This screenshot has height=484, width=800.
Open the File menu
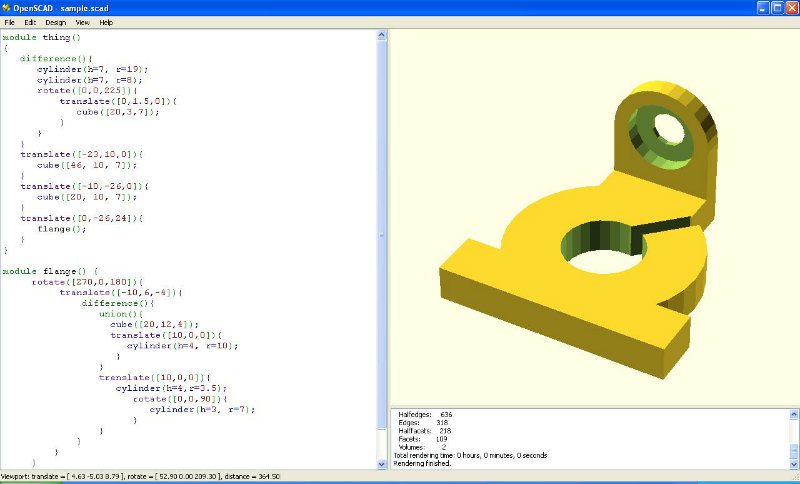(9, 22)
